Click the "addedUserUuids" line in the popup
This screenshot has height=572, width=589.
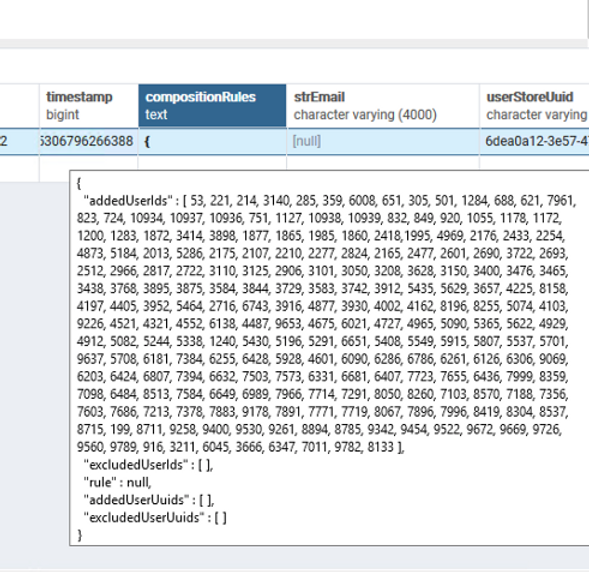(x=149, y=500)
